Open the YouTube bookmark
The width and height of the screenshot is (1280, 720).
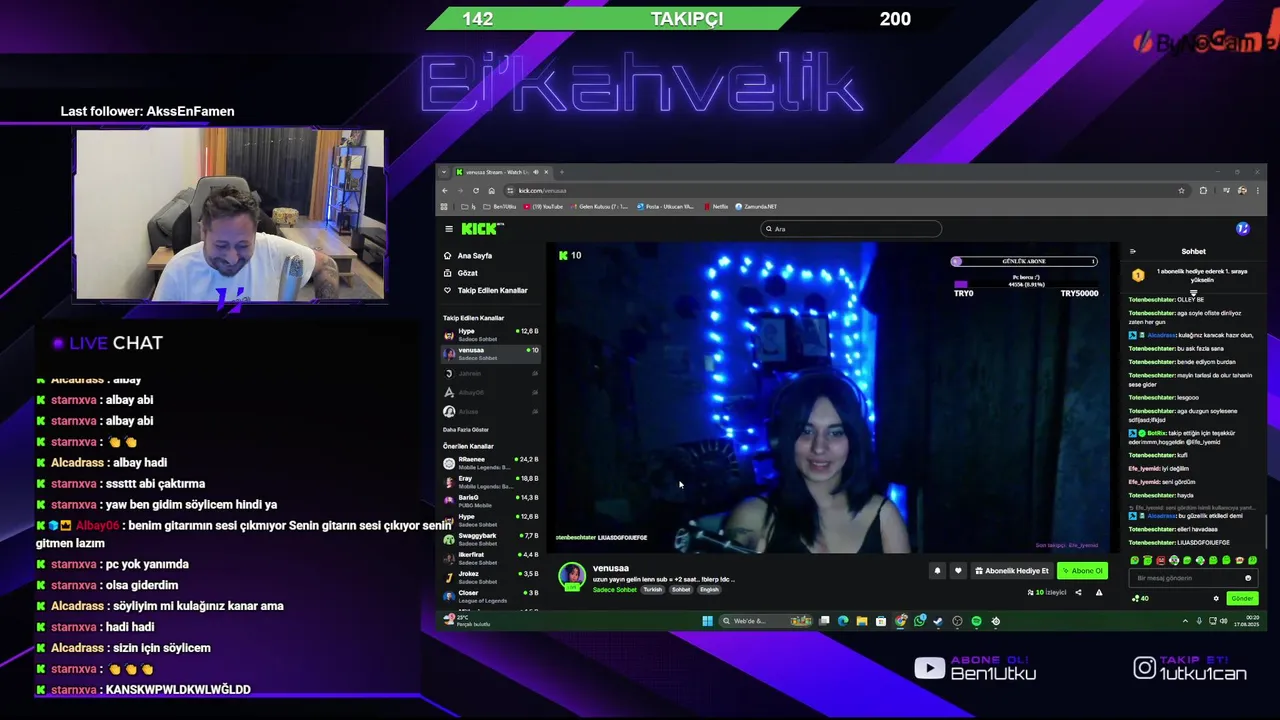(543, 207)
